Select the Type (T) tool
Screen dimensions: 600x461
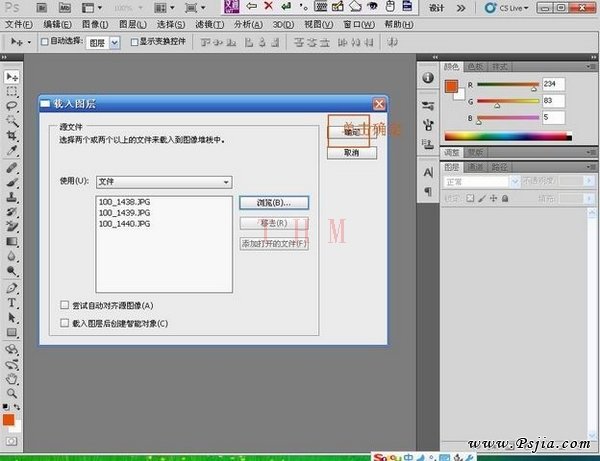12,302
